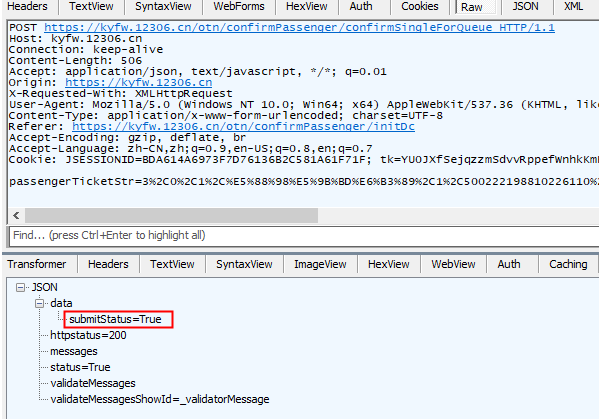Select the Cookies tab
Image resolution: width=599 pixels, height=419 pixels.
[420, 6]
